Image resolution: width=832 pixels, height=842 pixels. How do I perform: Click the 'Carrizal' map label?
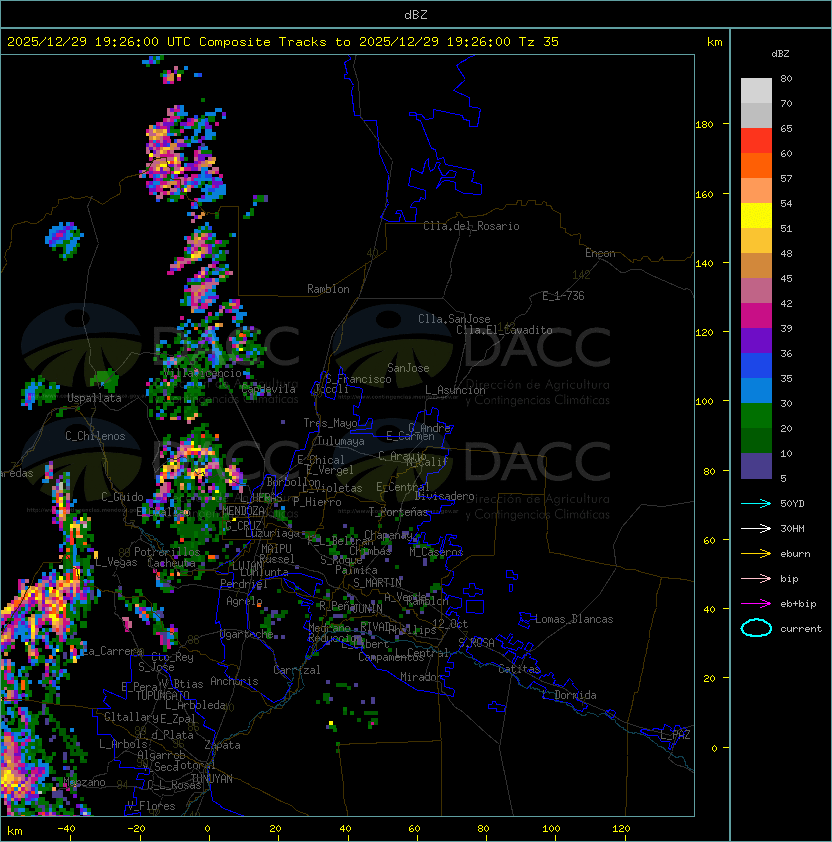click(x=296, y=670)
